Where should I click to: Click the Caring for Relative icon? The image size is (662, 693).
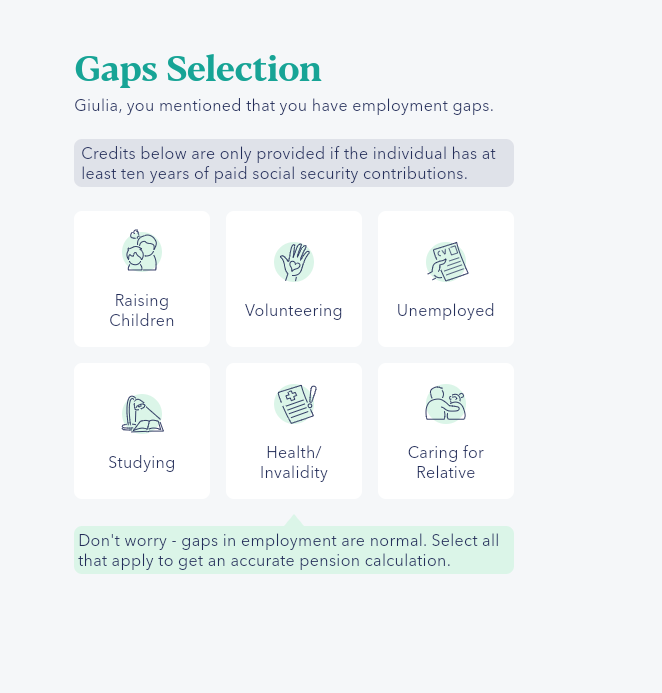[x=446, y=403]
